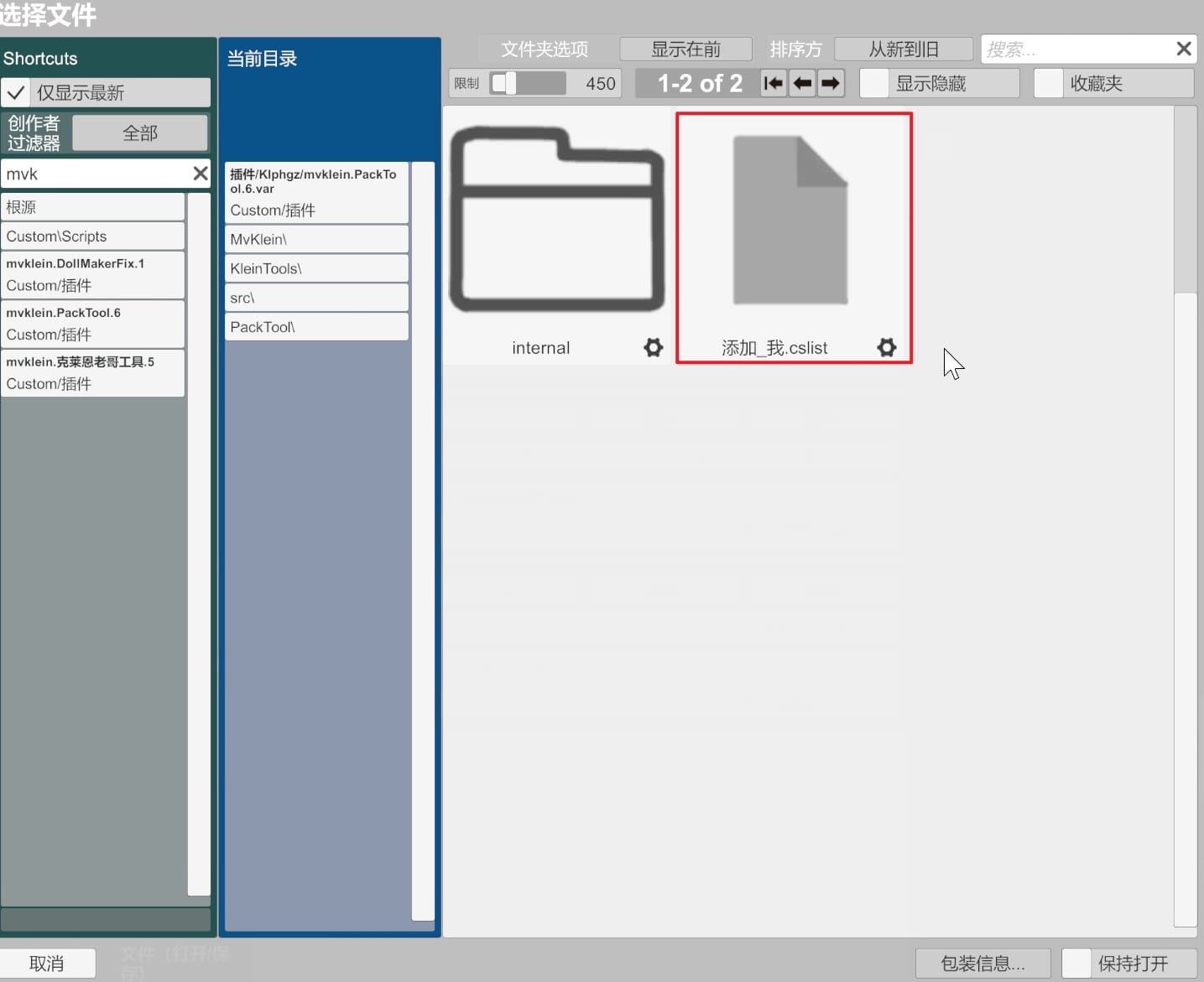This screenshot has height=982, width=1204.
Task: Toggle the 保持打开 checkbox
Action: click(1076, 963)
